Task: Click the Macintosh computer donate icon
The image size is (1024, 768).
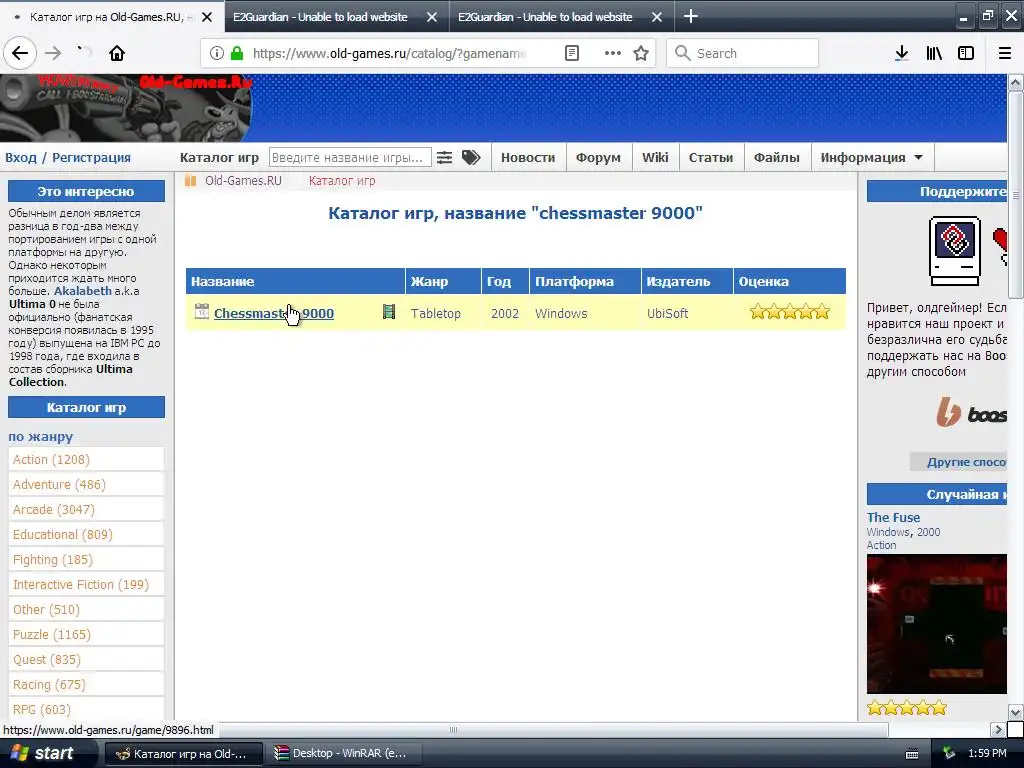Action: point(955,251)
